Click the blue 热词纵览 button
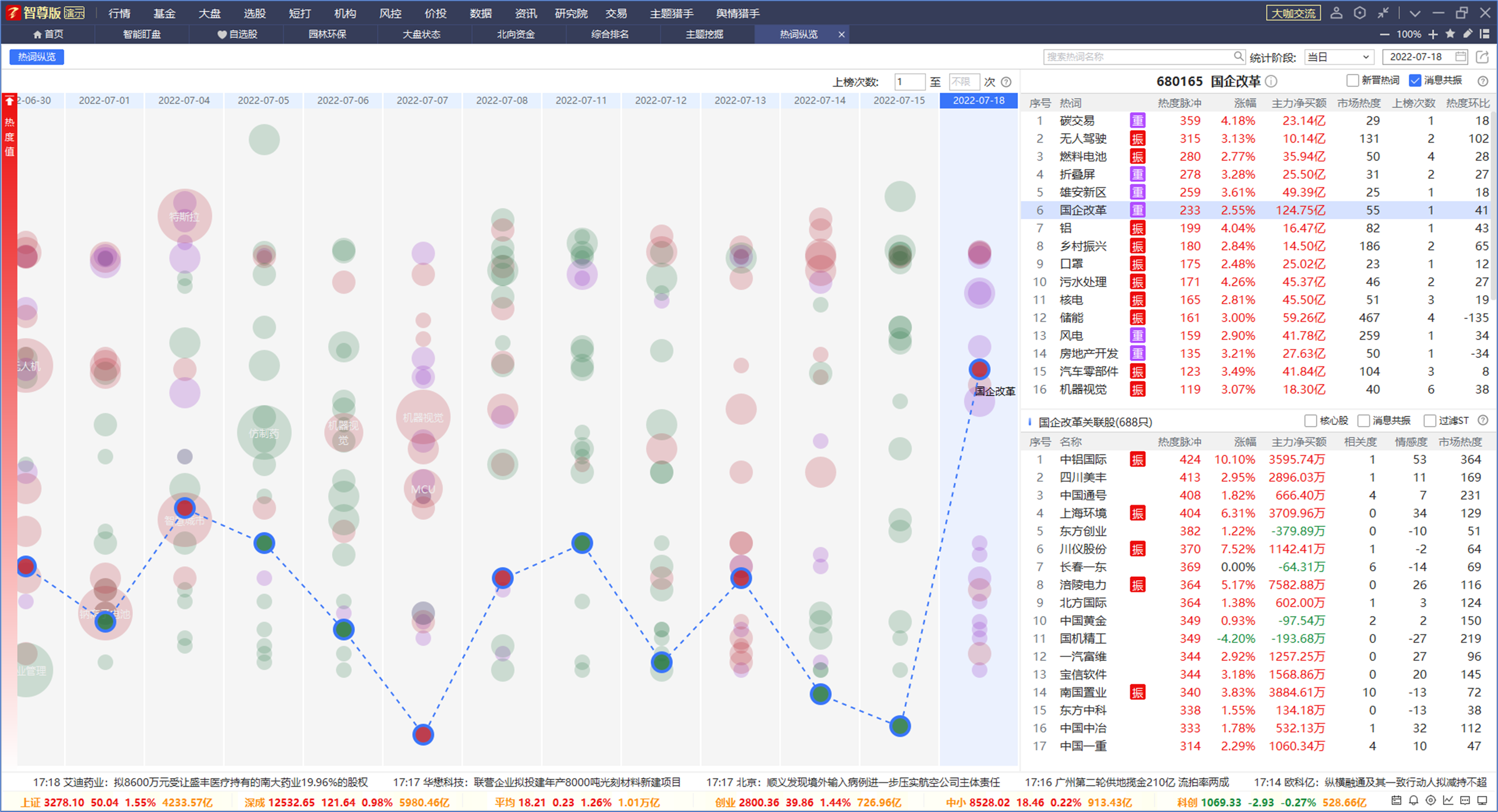 click(36, 56)
